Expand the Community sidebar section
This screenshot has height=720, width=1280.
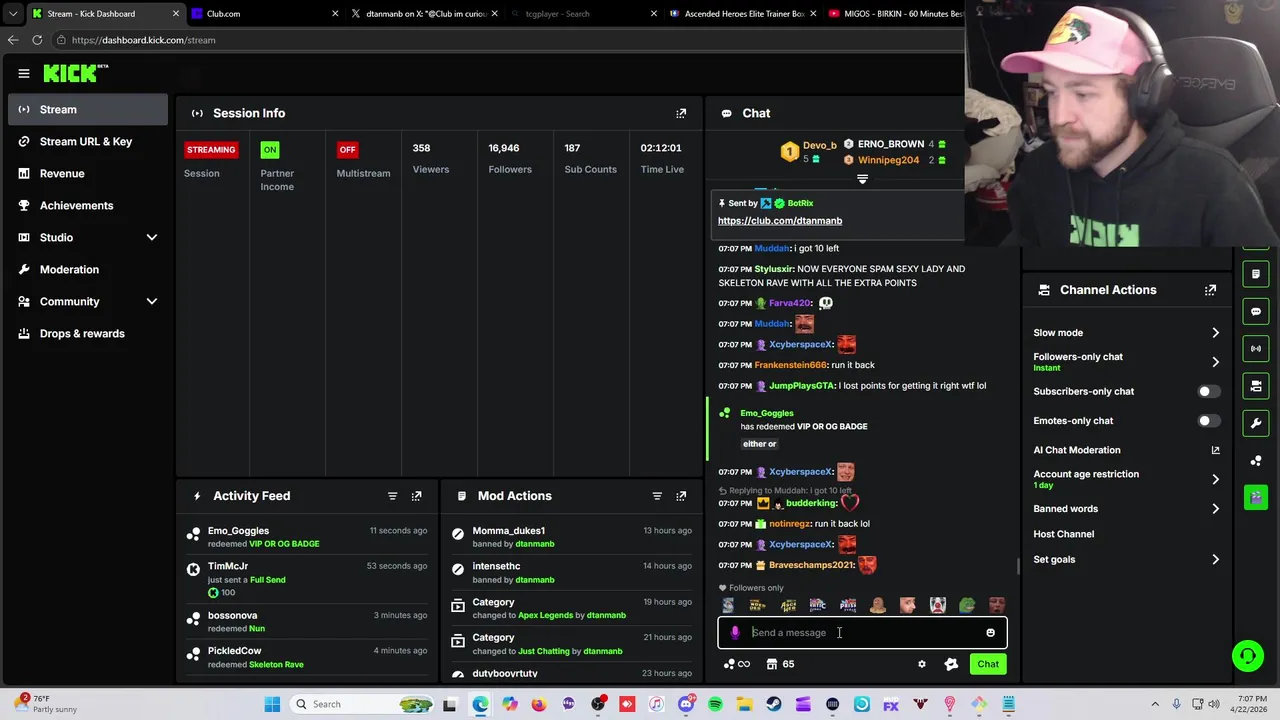click(x=152, y=301)
